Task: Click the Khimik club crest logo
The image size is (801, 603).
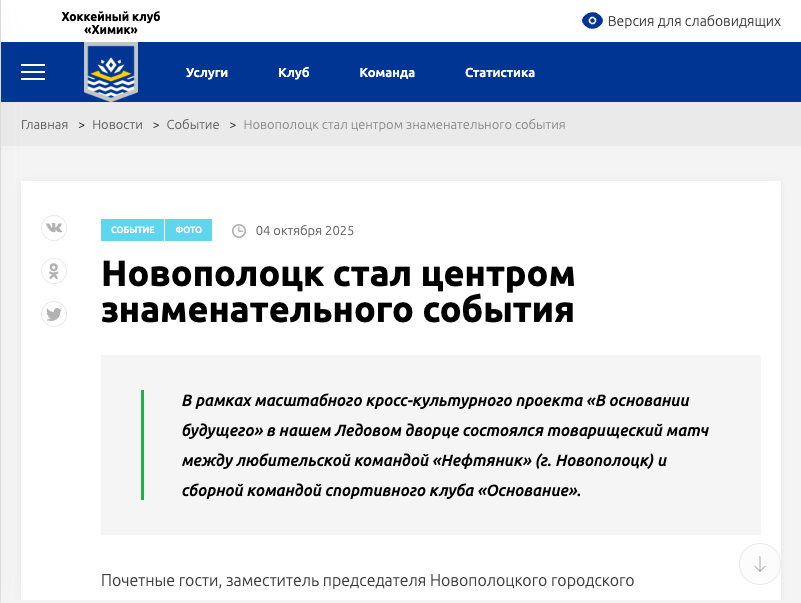Action: [x=111, y=72]
